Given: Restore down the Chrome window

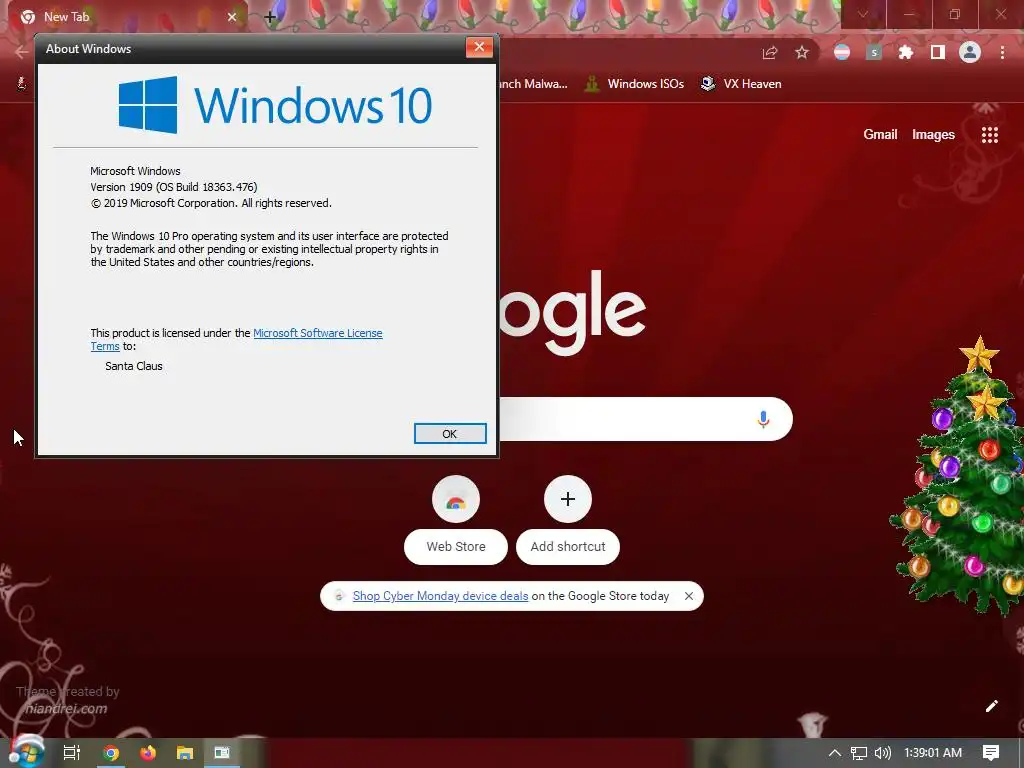Looking at the screenshot, I should coord(955,14).
